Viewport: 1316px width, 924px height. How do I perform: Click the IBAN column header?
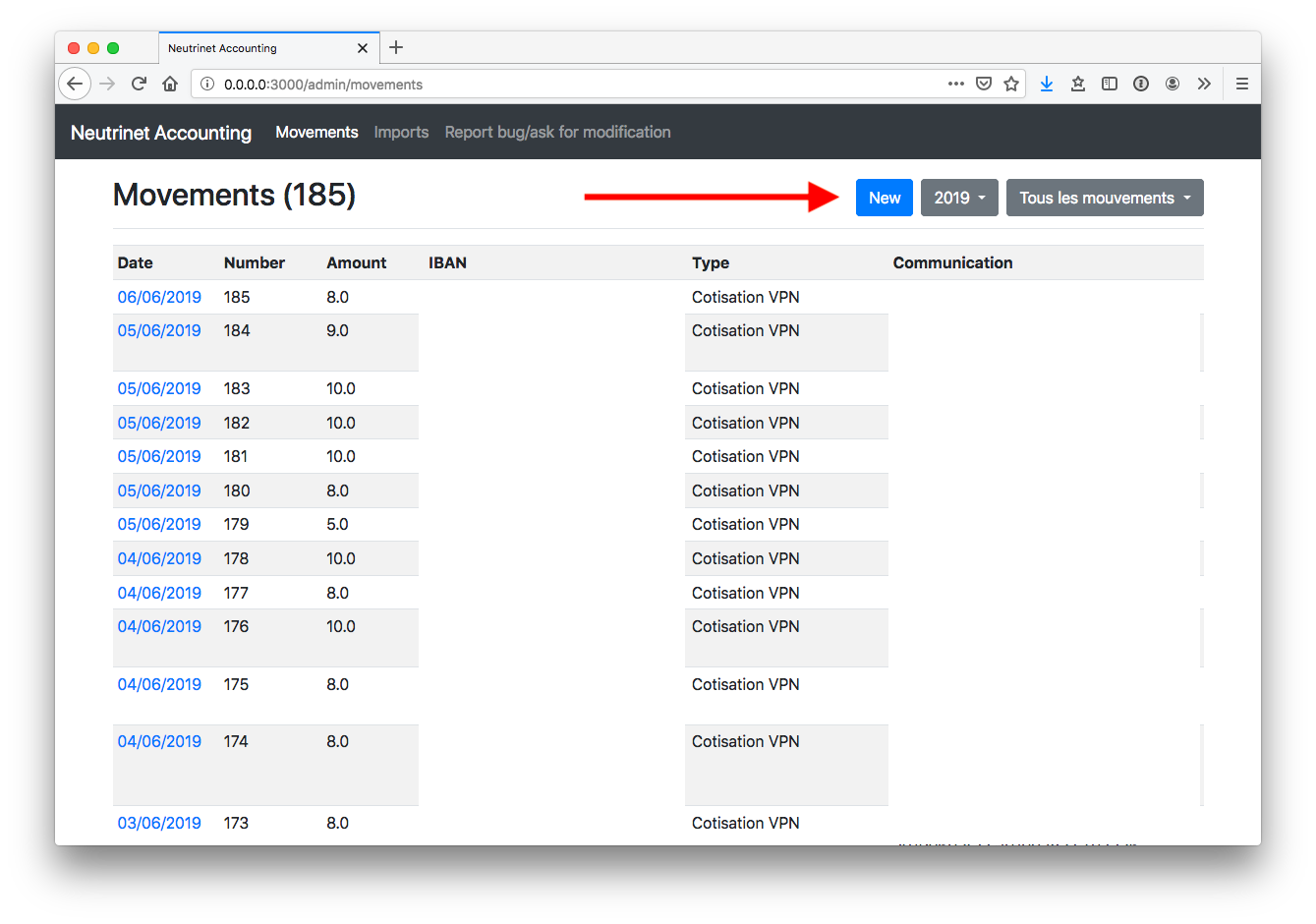[447, 262]
